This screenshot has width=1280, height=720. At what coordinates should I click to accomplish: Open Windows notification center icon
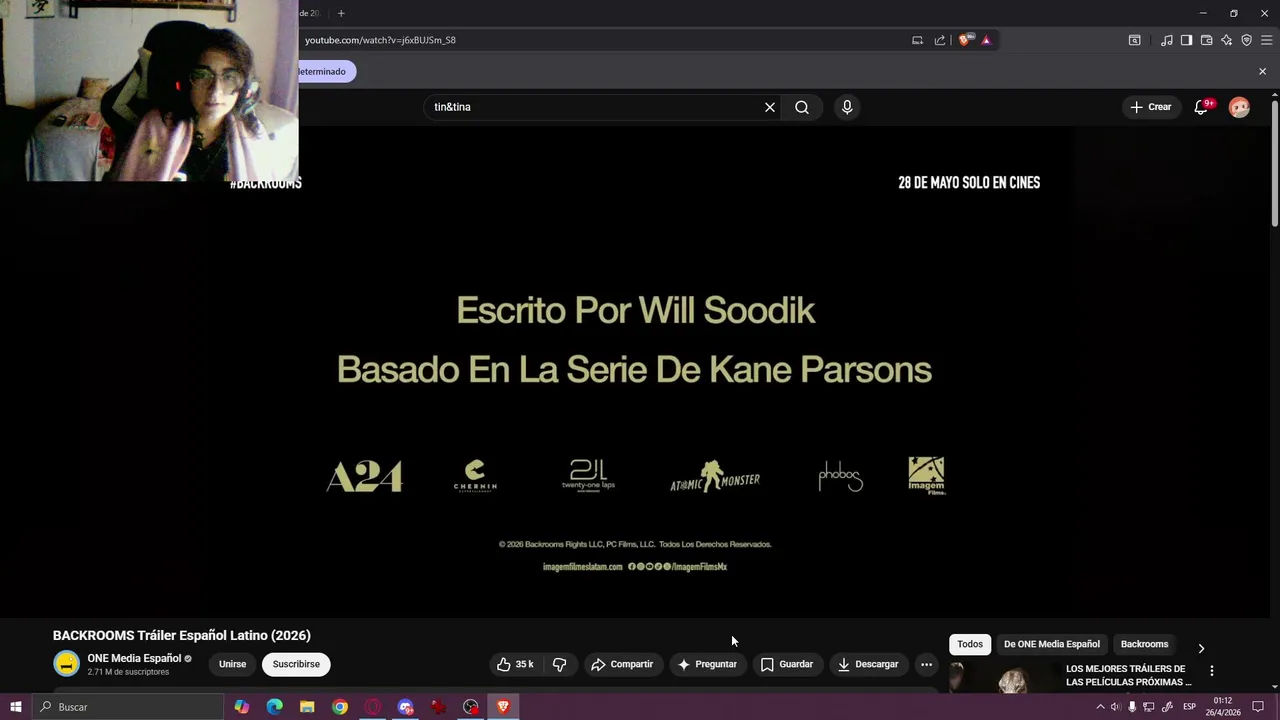(x=1258, y=707)
